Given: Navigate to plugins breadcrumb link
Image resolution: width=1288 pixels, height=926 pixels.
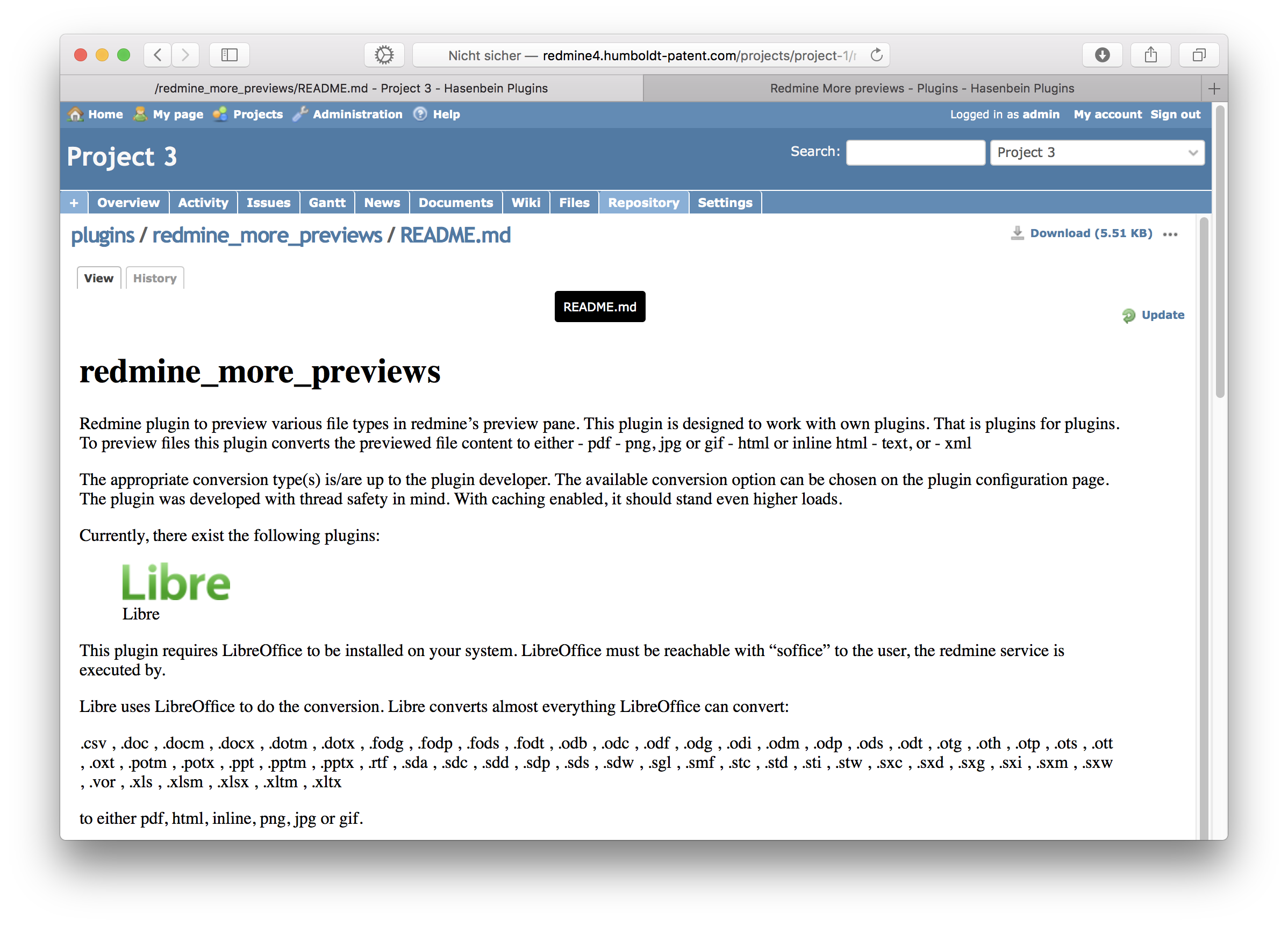Looking at the screenshot, I should tap(103, 235).
